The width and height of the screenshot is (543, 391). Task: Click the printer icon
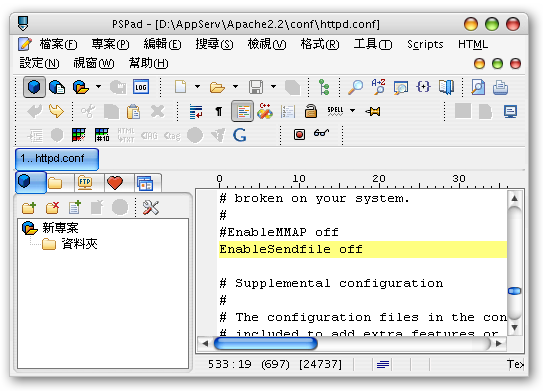(x=500, y=87)
